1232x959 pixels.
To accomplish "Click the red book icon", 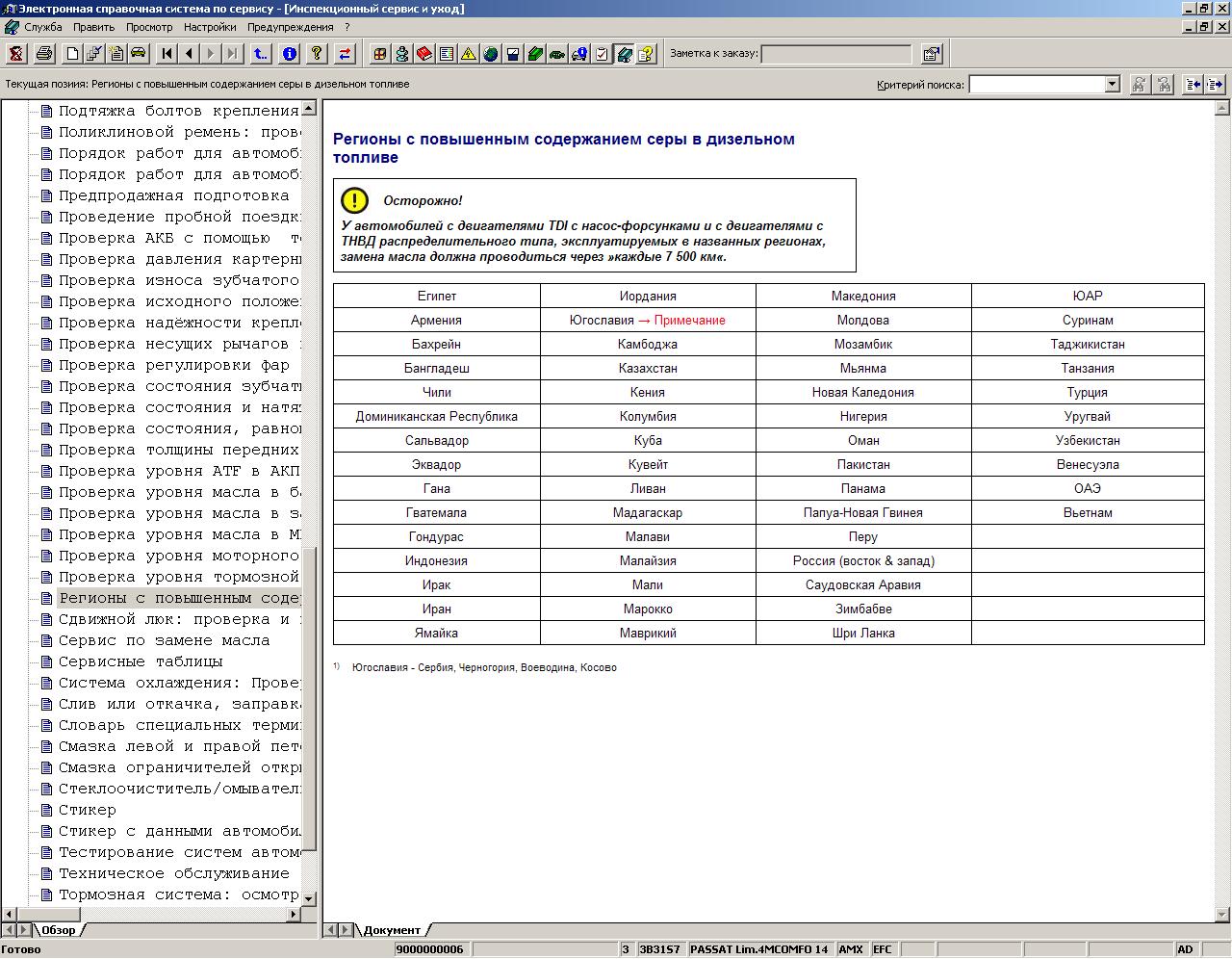I will click(424, 54).
